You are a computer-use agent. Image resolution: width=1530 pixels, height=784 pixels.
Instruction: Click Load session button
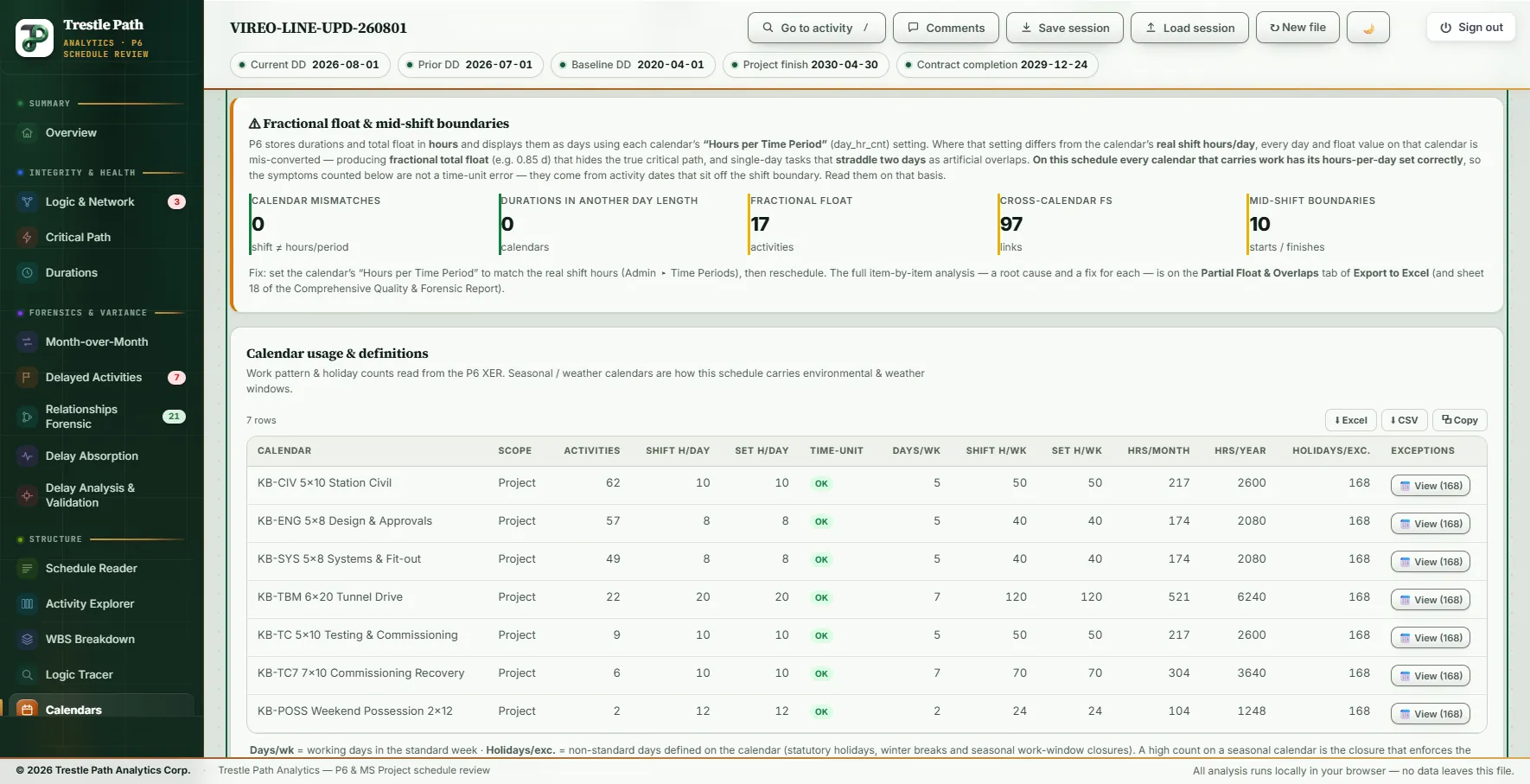coord(1189,28)
